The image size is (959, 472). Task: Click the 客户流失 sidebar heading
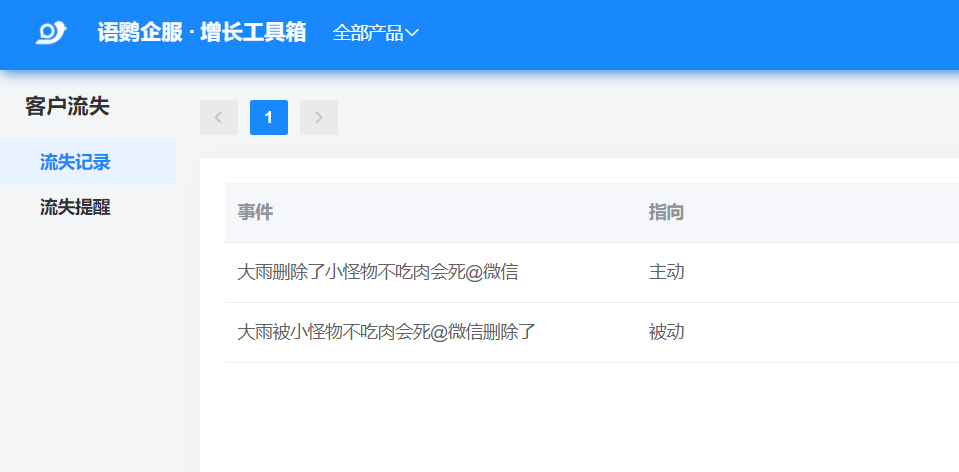click(67, 106)
